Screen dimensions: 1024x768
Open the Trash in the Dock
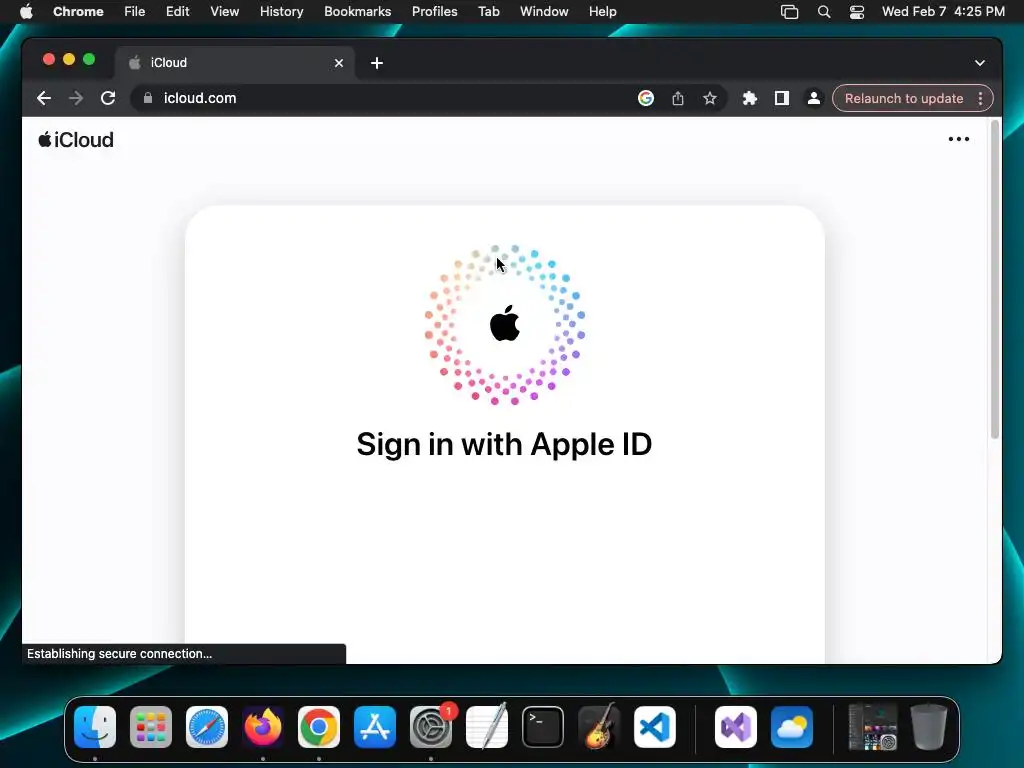pos(929,727)
